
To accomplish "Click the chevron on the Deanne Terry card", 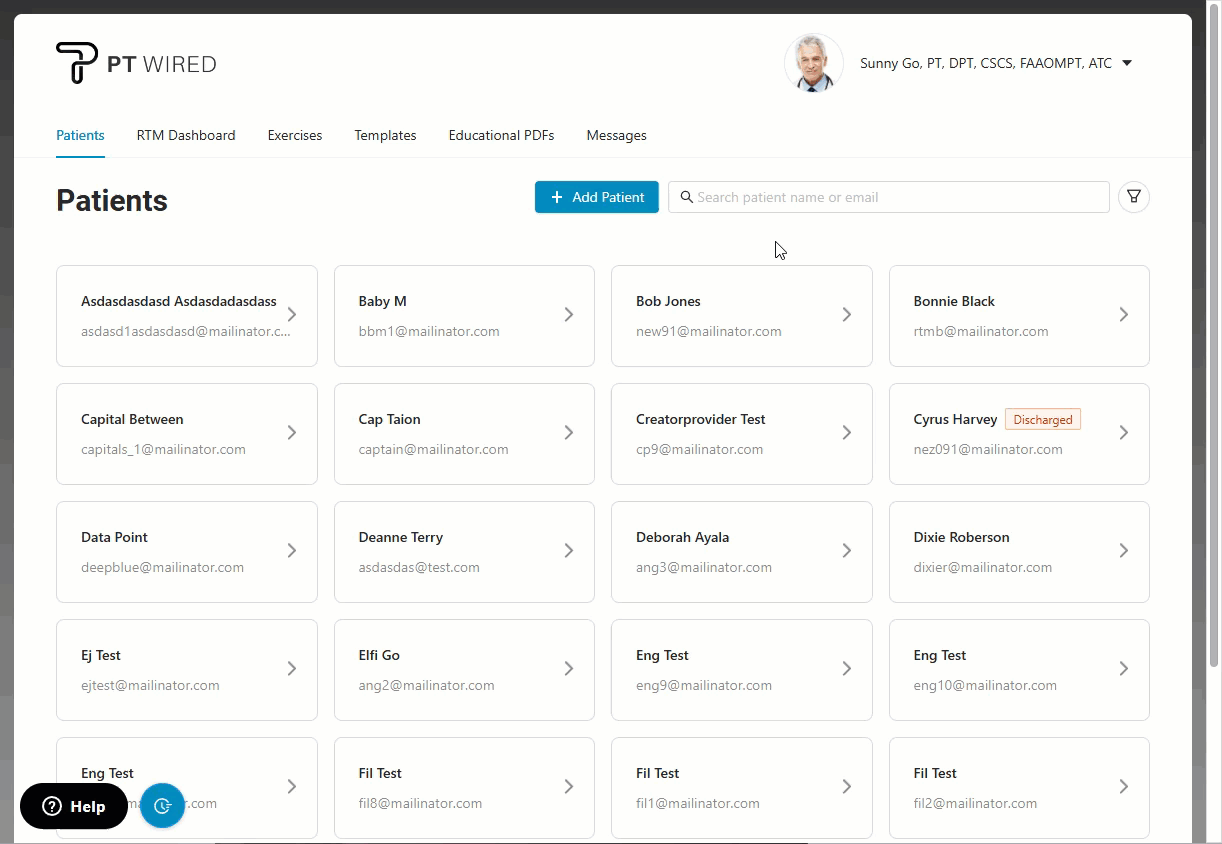I will (568, 551).
